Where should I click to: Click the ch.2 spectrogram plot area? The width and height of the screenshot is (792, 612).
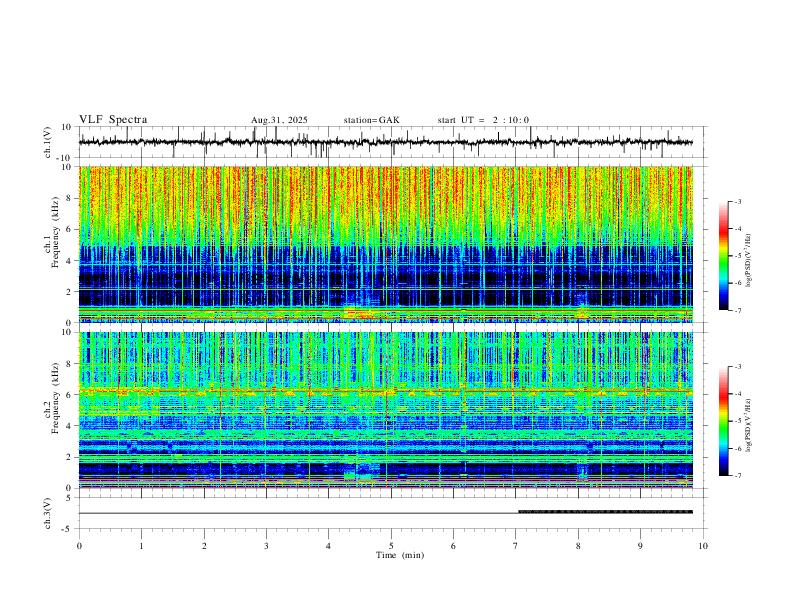pyautogui.click(x=386, y=410)
